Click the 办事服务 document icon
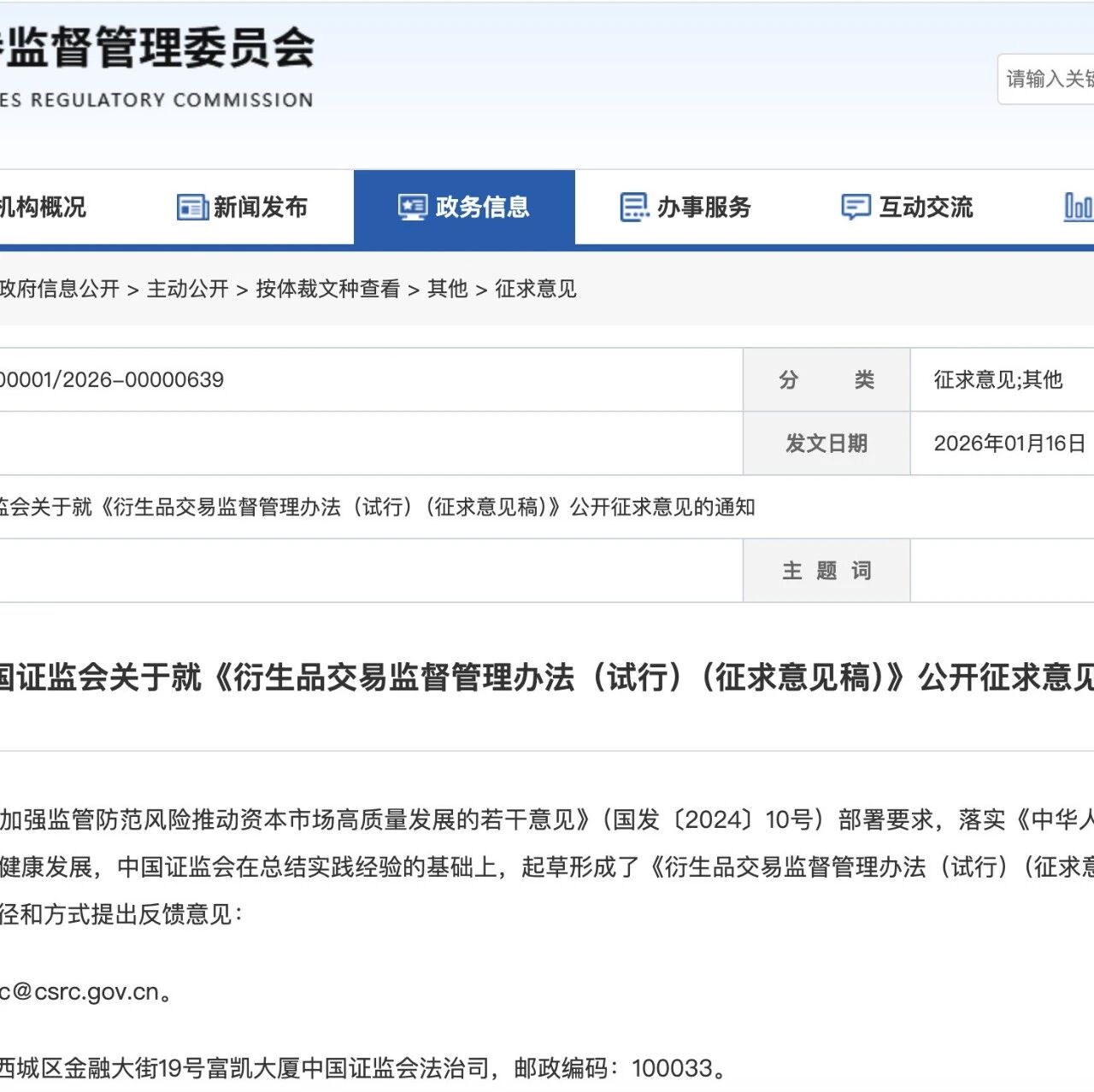The height and width of the screenshot is (1092, 1094). (x=634, y=207)
